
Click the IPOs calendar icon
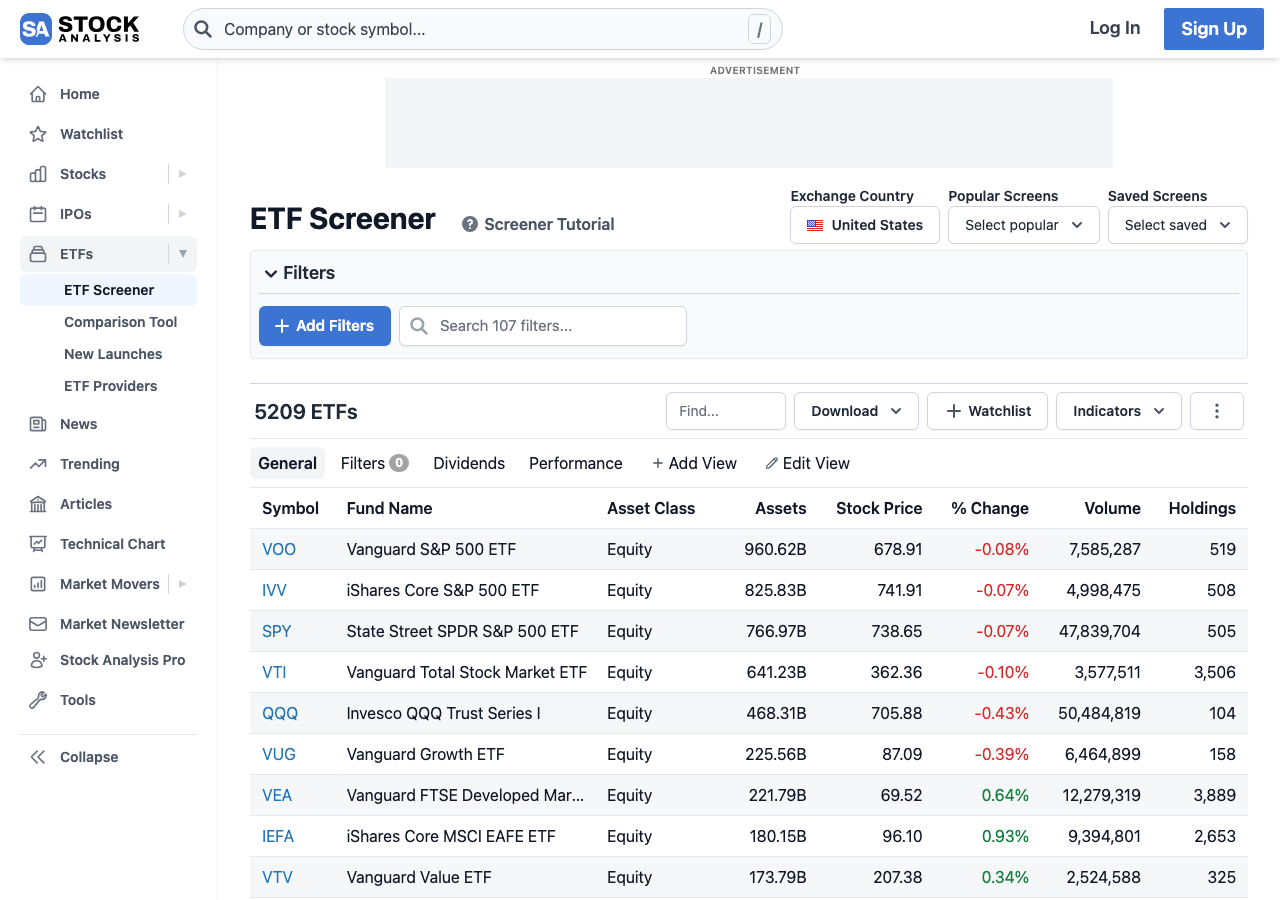click(x=38, y=214)
